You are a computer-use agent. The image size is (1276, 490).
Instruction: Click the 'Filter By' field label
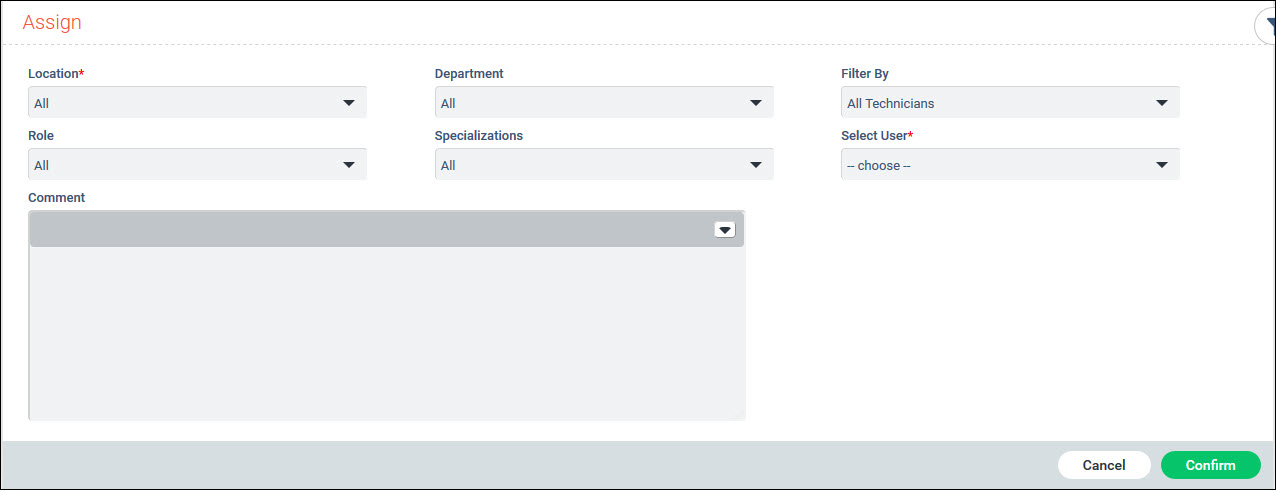click(865, 74)
